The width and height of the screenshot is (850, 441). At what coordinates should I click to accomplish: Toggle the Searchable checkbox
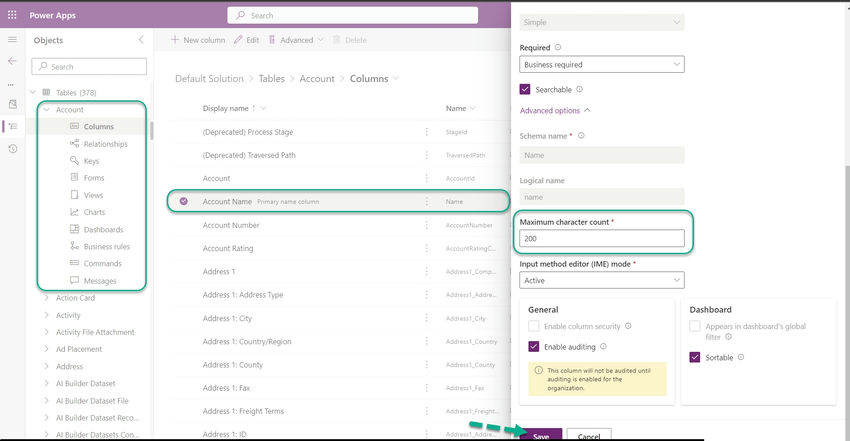525,89
